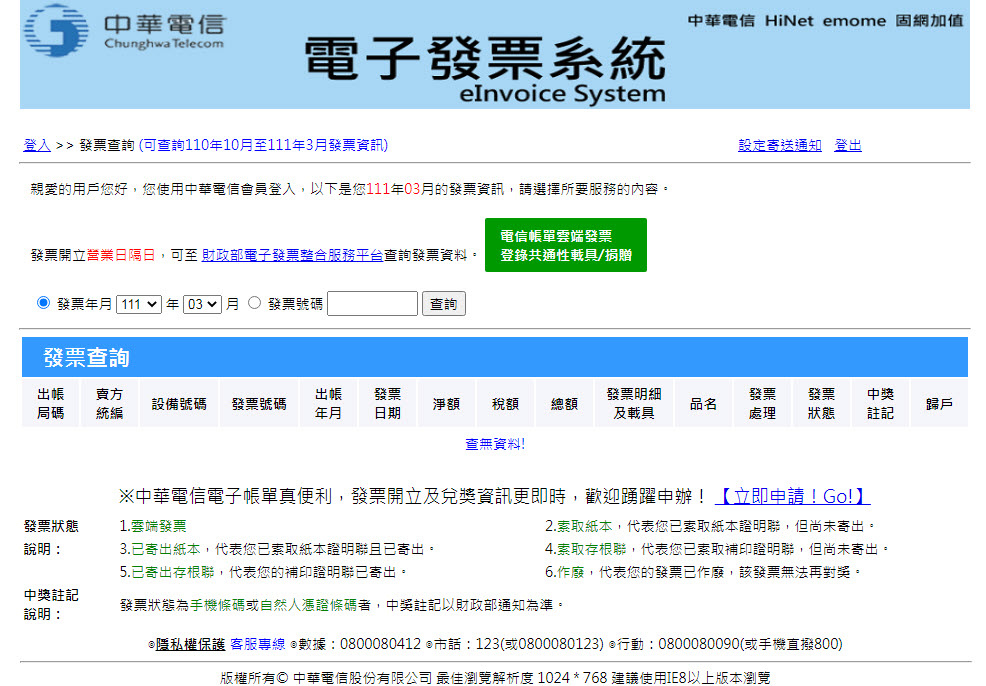Click the 雲端發票 status text
Screen dimensions: 986x686
tap(158, 526)
